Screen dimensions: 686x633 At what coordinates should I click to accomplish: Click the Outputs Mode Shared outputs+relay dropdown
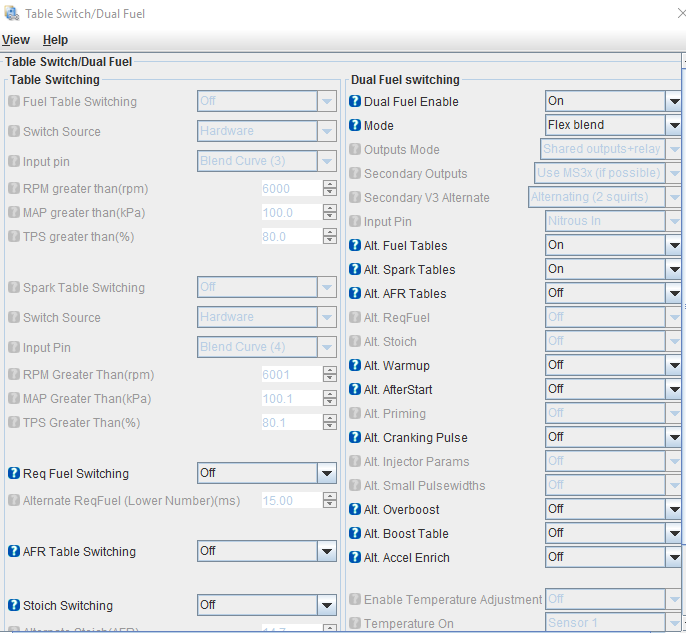pos(611,149)
